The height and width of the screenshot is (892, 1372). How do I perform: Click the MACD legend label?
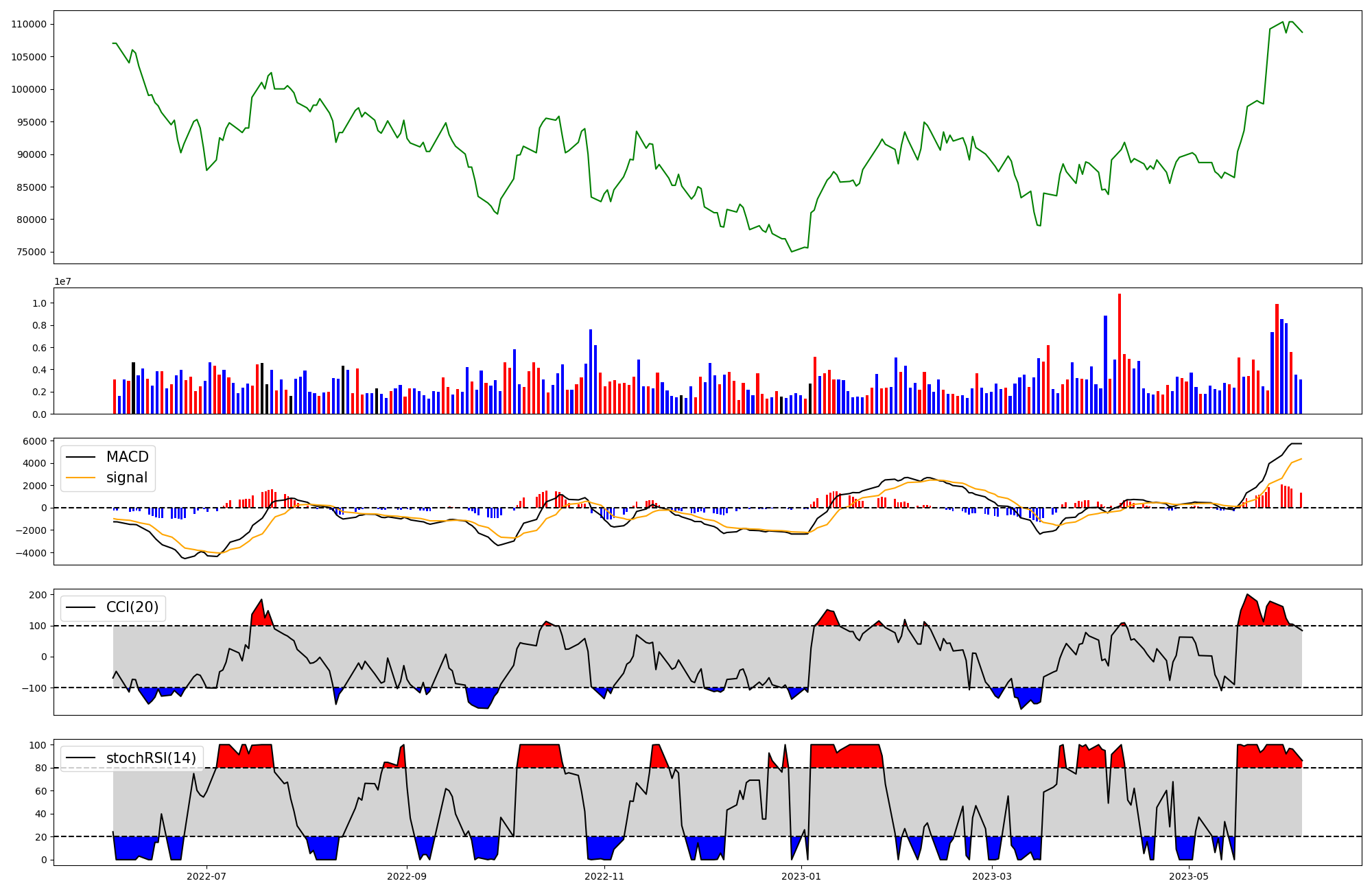(x=127, y=457)
